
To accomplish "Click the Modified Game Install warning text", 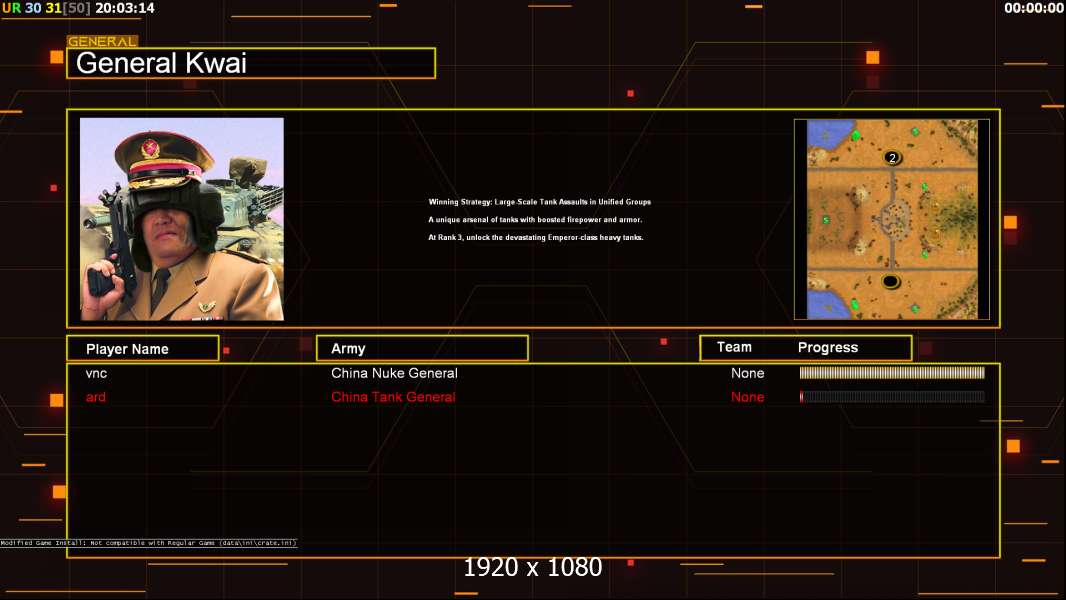I will 149,543.
